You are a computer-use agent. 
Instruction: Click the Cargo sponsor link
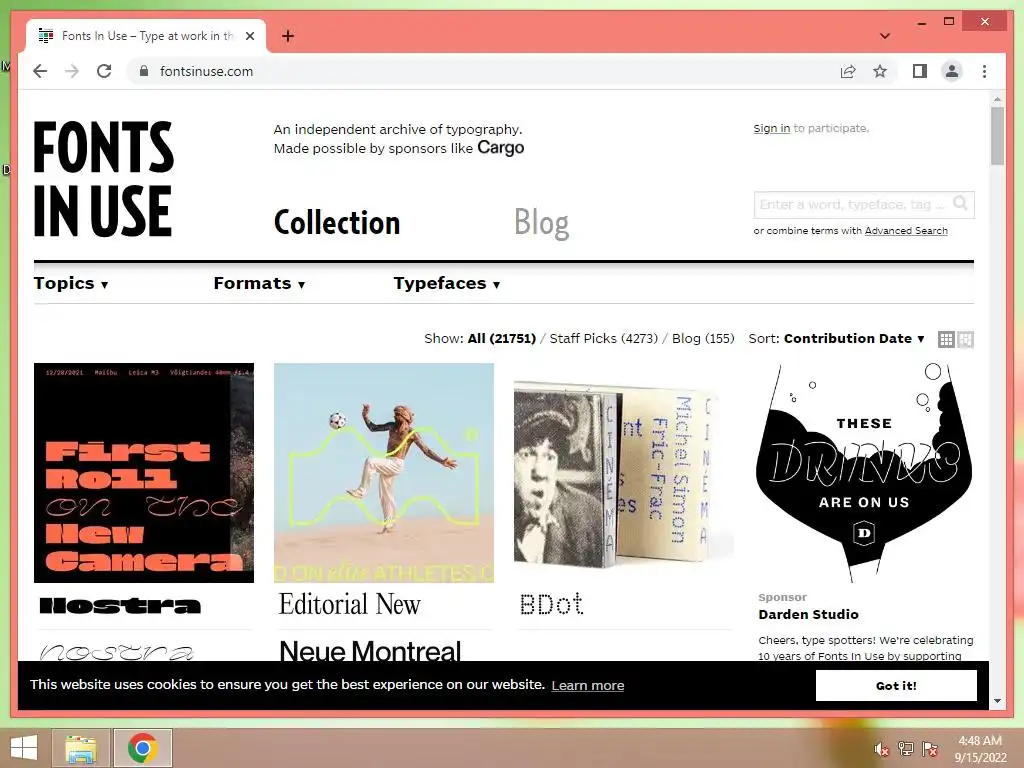tap(500, 148)
